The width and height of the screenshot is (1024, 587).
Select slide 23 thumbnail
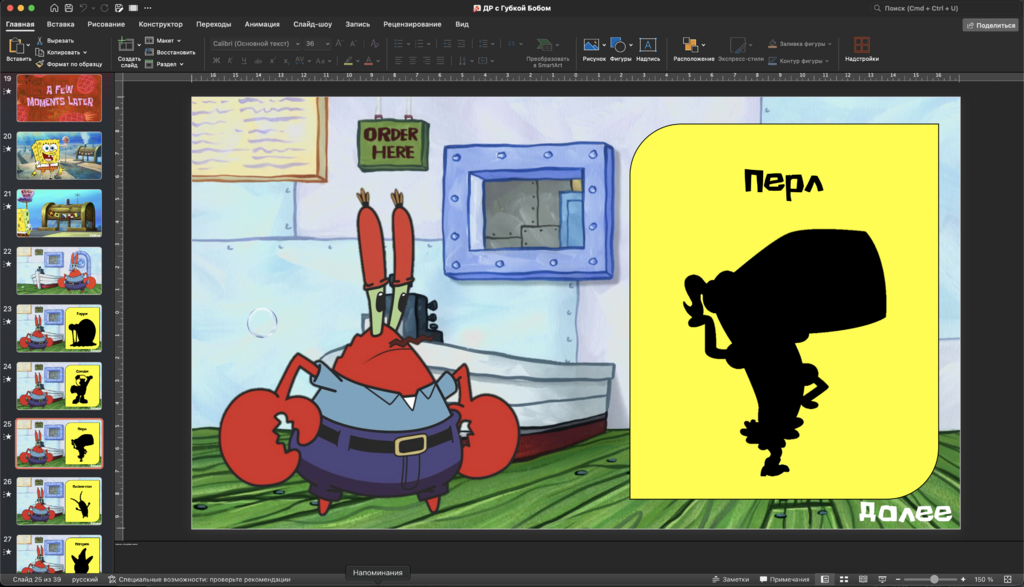[59, 328]
